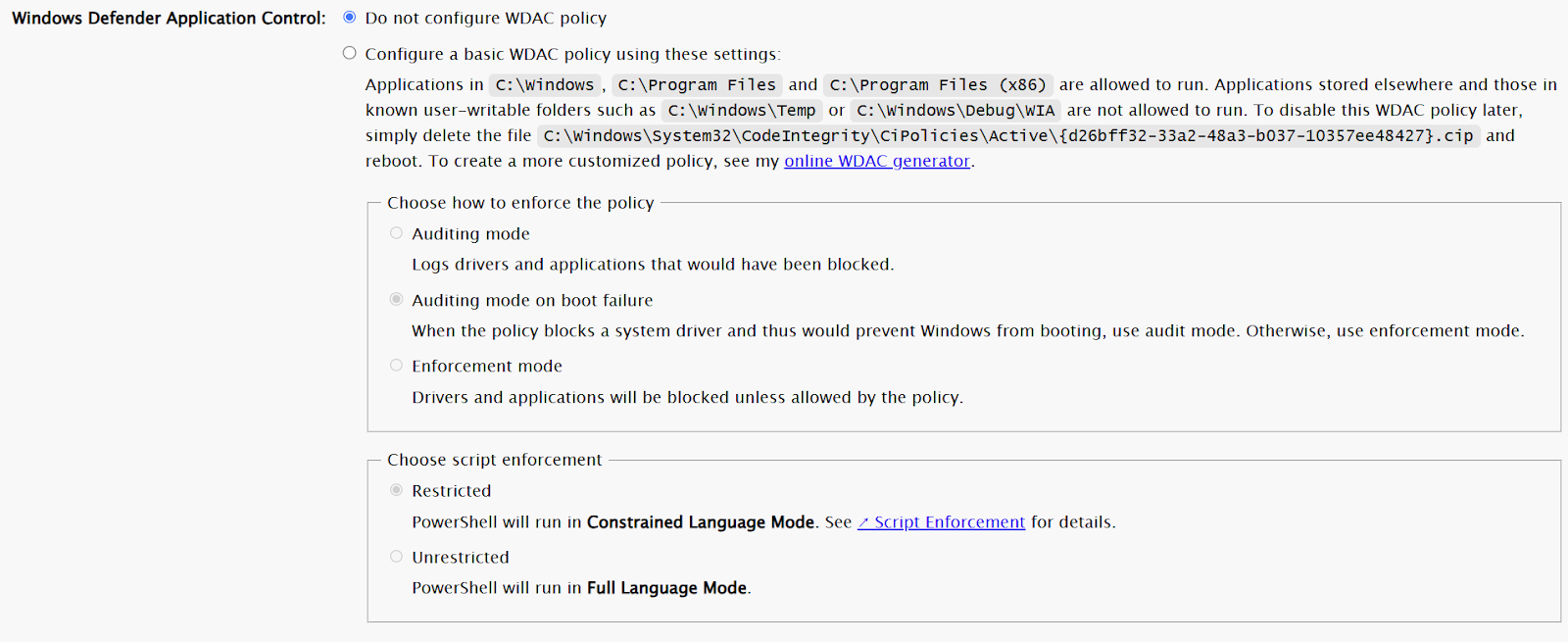Click the .cip policy file path

coord(1007,136)
